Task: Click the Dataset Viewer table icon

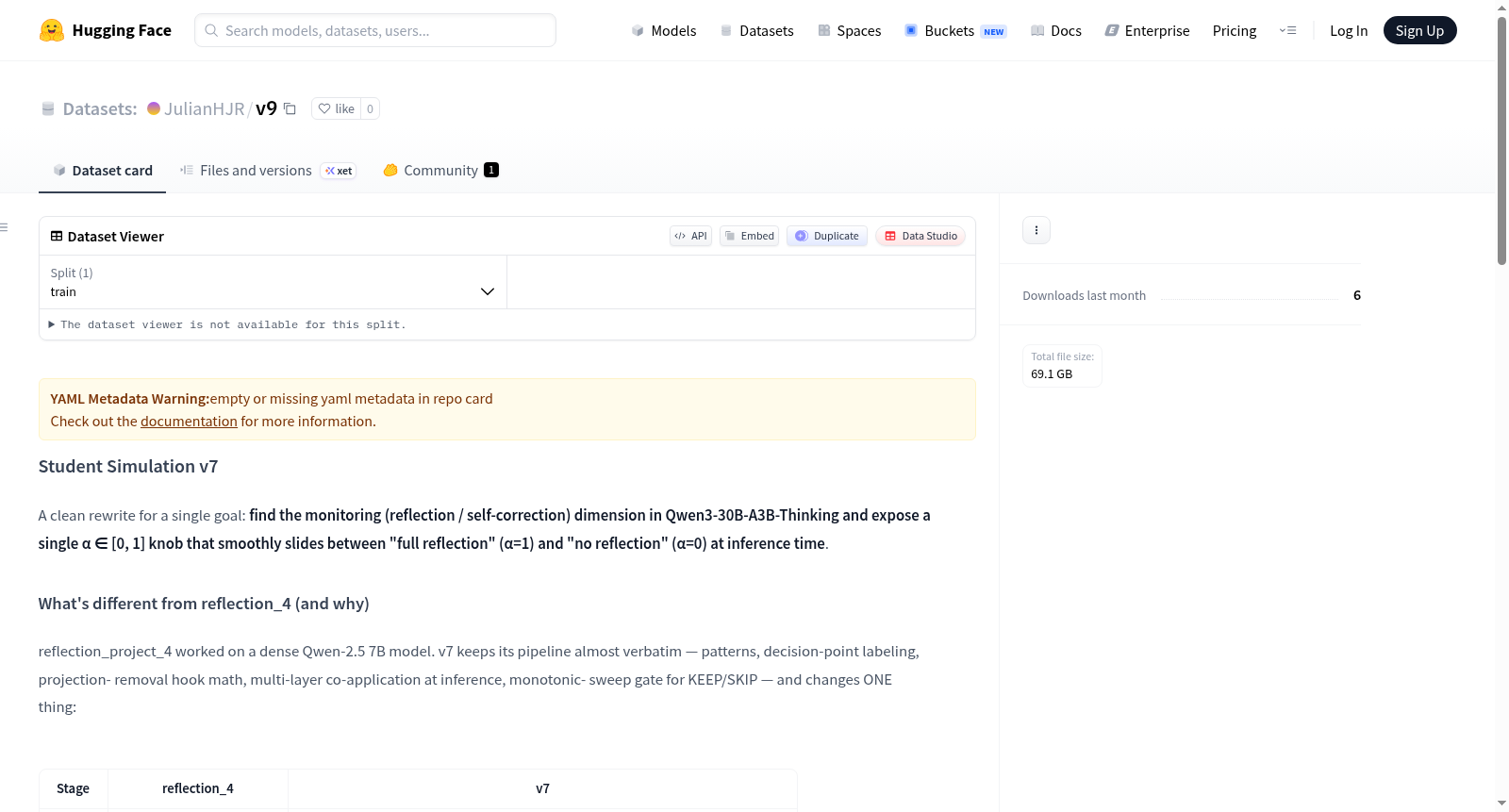Action: (x=57, y=236)
